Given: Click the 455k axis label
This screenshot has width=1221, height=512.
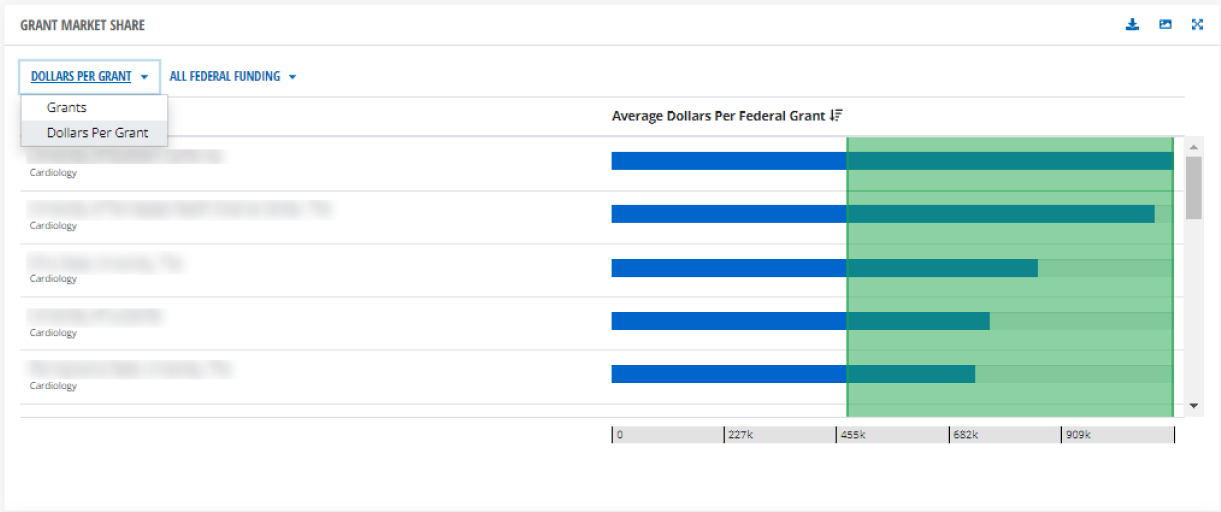Looking at the screenshot, I should [853, 435].
